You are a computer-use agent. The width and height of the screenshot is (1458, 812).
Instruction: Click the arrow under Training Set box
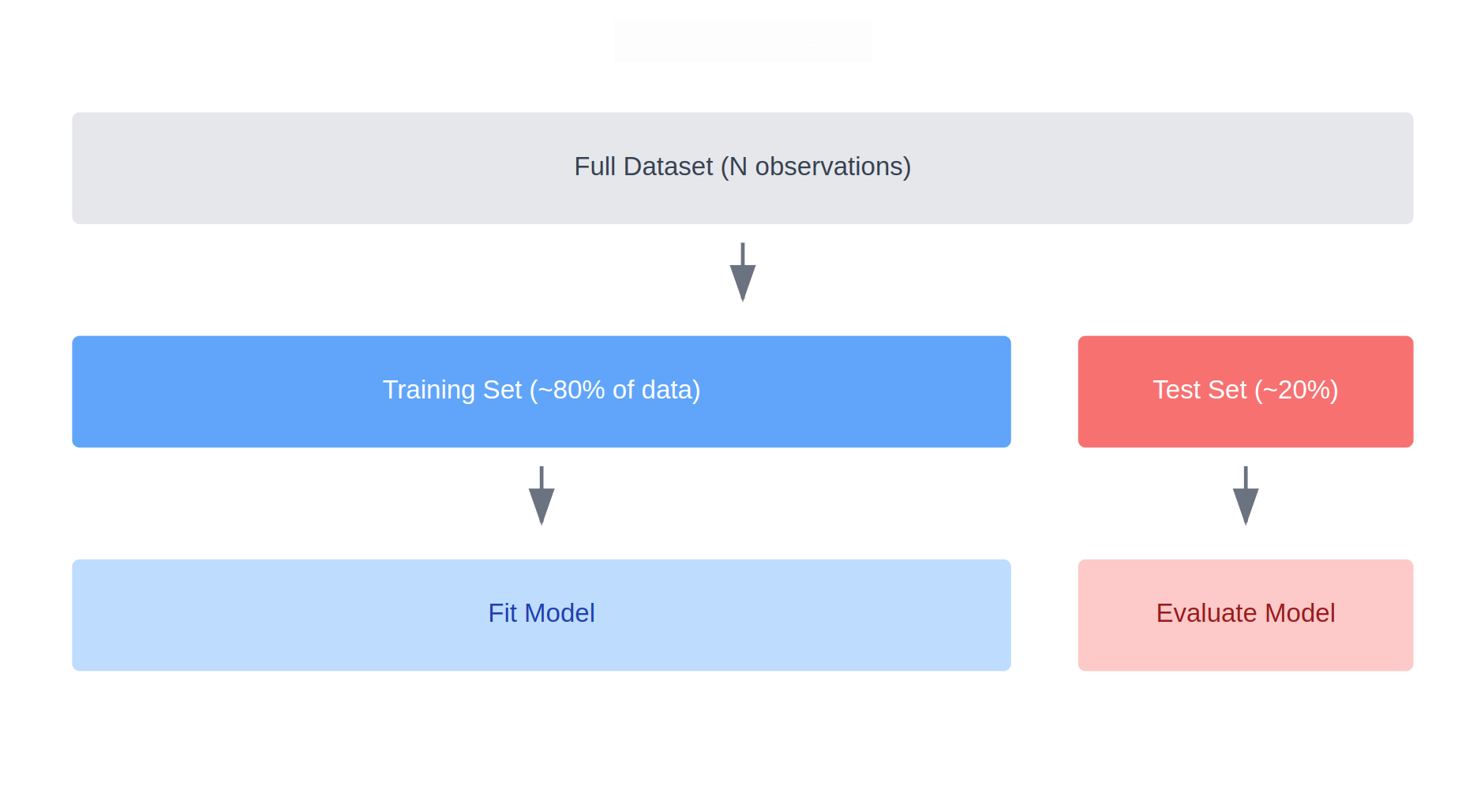coord(541,495)
